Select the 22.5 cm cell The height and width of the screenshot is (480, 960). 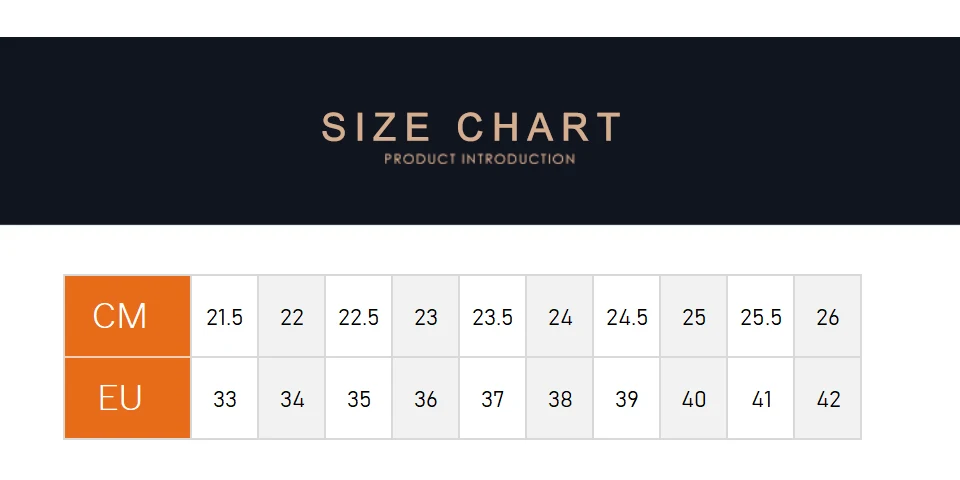(359, 317)
